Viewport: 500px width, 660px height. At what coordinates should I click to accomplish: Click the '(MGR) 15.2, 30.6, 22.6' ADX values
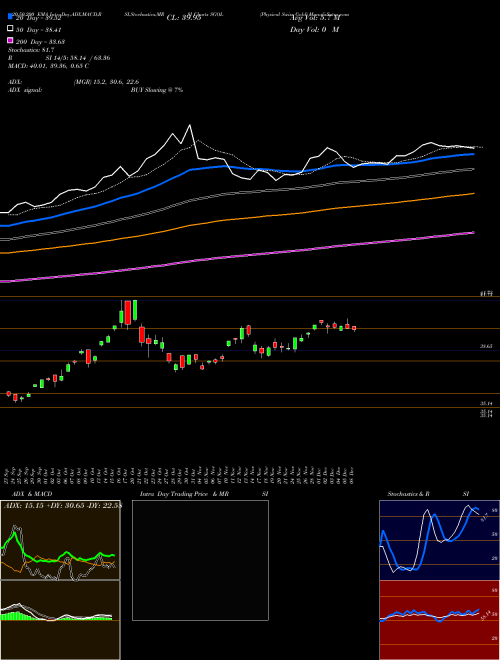pyautogui.click(x=106, y=82)
